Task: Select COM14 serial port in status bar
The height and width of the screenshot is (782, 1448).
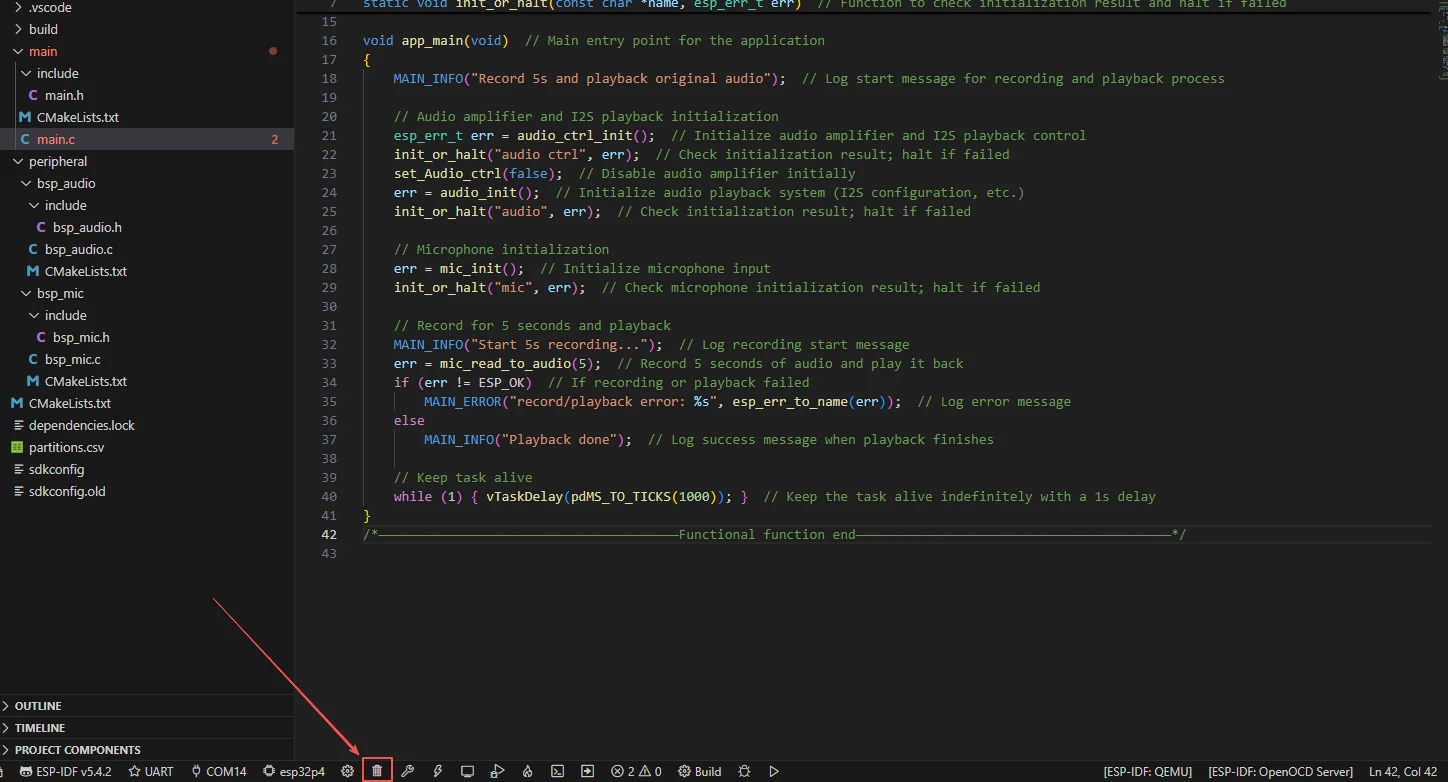Action: 218,771
